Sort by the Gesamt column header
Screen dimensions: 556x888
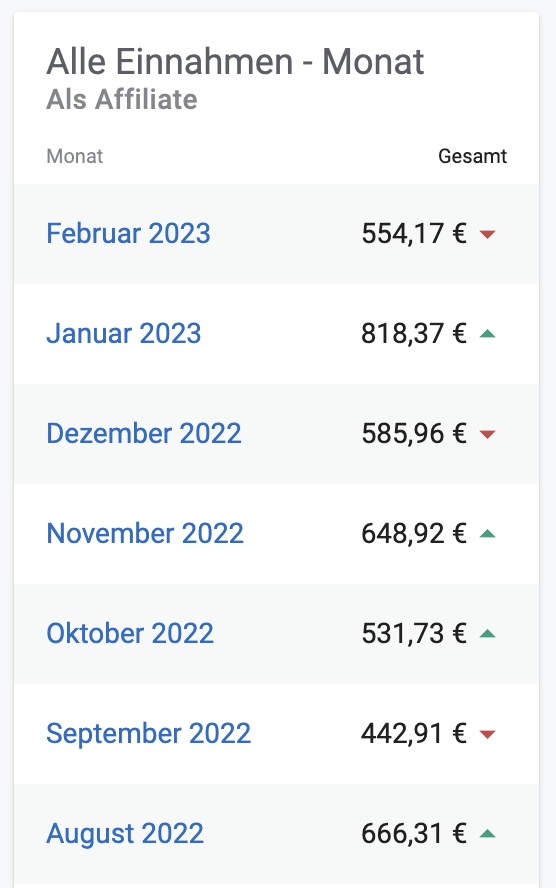coord(472,156)
